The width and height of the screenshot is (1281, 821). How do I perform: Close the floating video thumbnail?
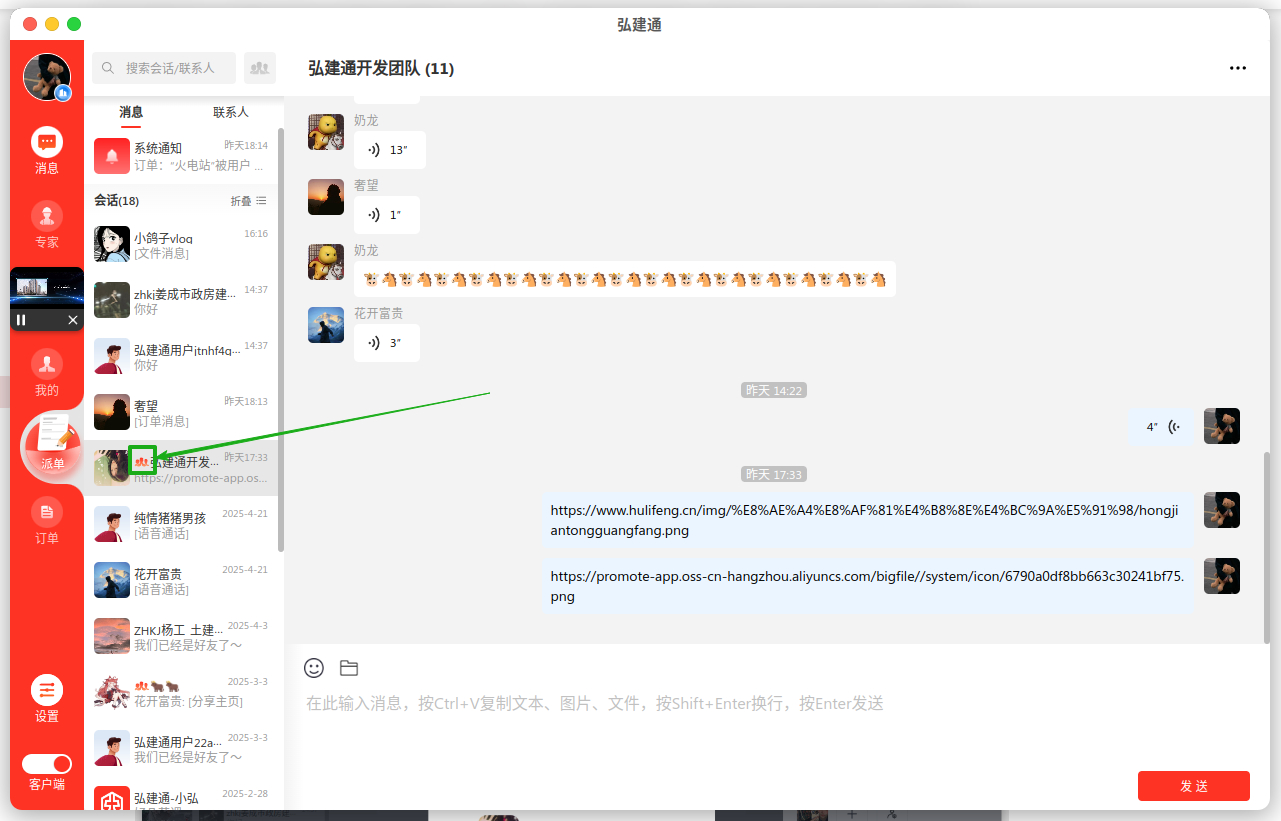[x=73, y=320]
